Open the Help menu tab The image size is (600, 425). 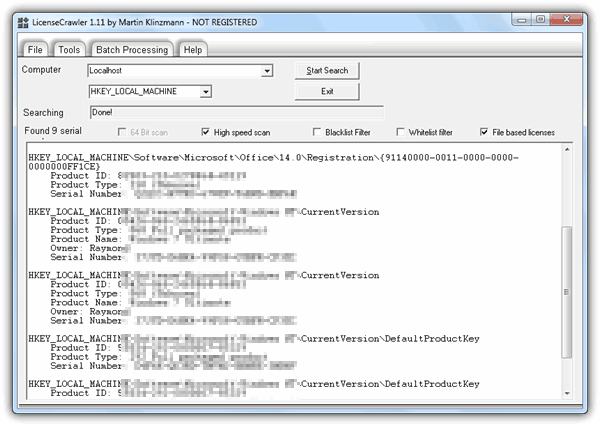point(193,50)
